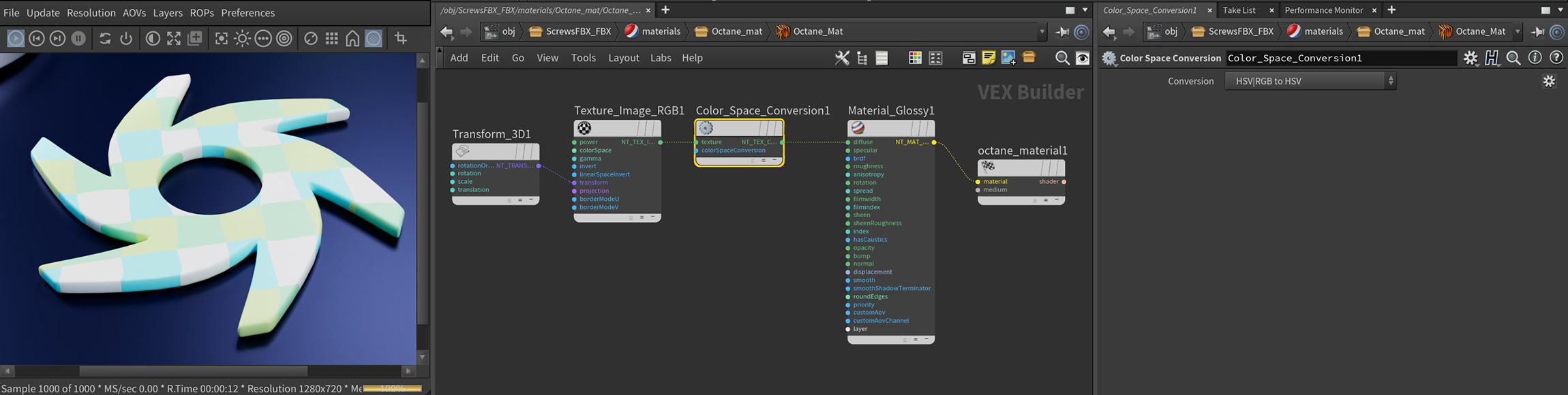This screenshot has height=395, width=1568.
Task: Expand the network editor path dropdown arrow
Action: (x=1042, y=31)
